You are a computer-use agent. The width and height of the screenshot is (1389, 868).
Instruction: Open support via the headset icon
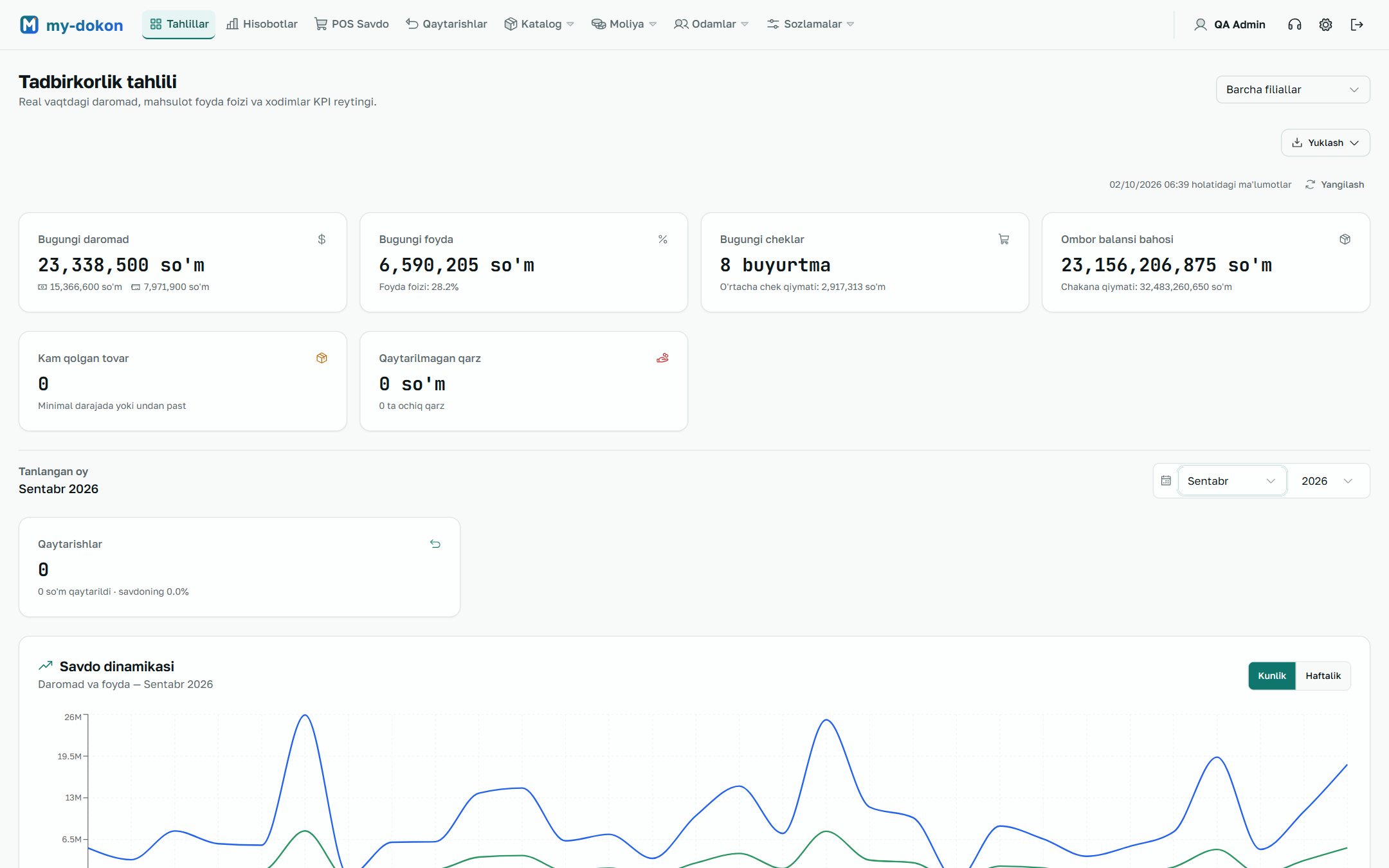(x=1294, y=24)
